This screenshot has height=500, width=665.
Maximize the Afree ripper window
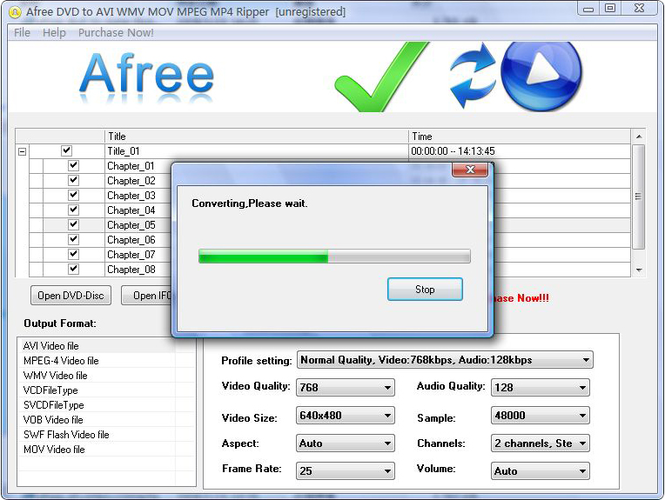coord(610,8)
